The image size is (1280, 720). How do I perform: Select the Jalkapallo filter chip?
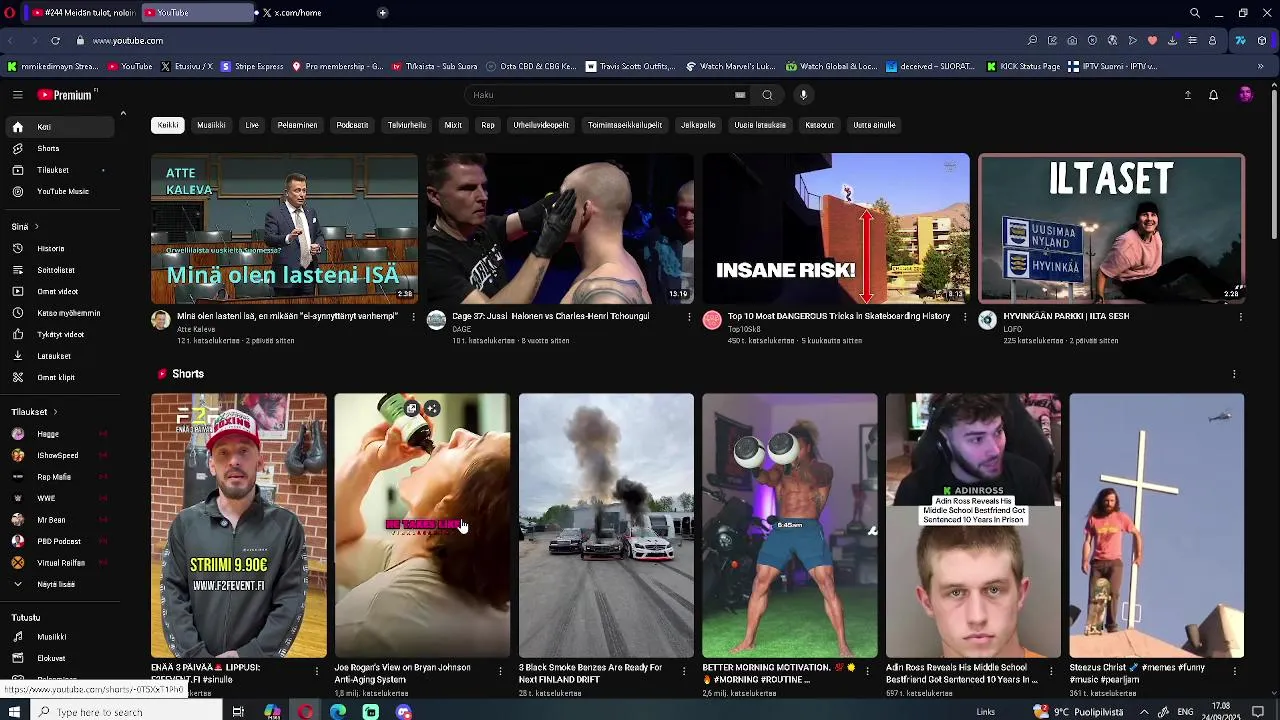click(x=698, y=125)
